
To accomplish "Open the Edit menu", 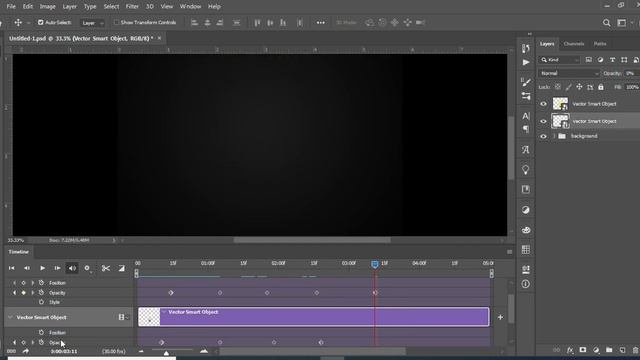I will tap(28, 7).
